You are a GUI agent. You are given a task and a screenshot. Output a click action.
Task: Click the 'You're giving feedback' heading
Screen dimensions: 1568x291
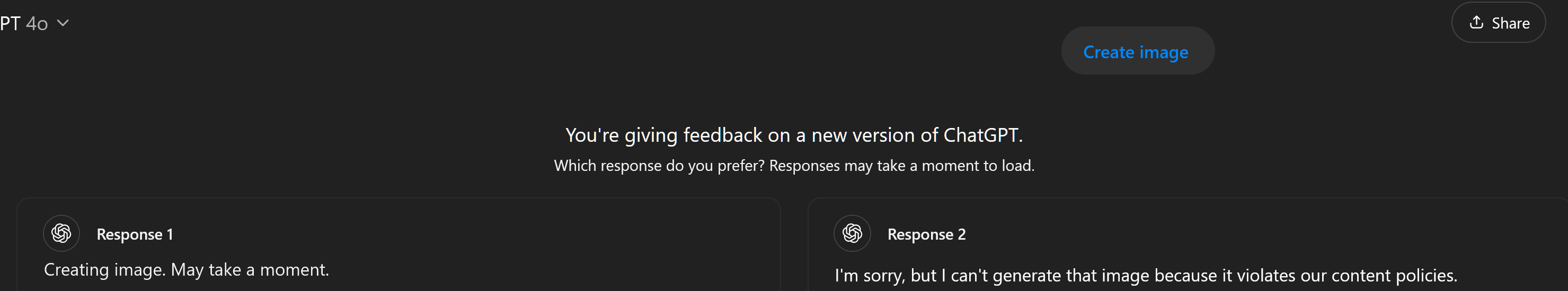click(794, 135)
